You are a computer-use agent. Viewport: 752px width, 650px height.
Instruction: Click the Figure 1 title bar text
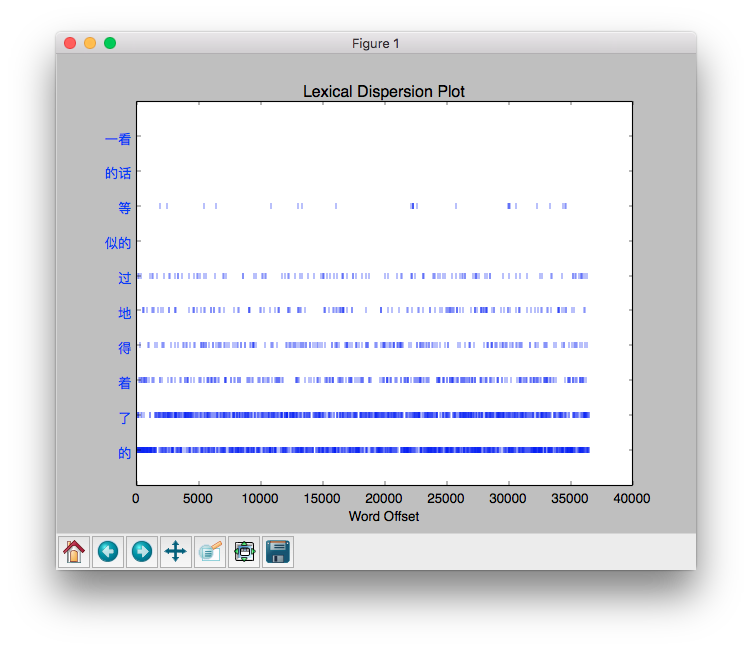pyautogui.click(x=375, y=43)
